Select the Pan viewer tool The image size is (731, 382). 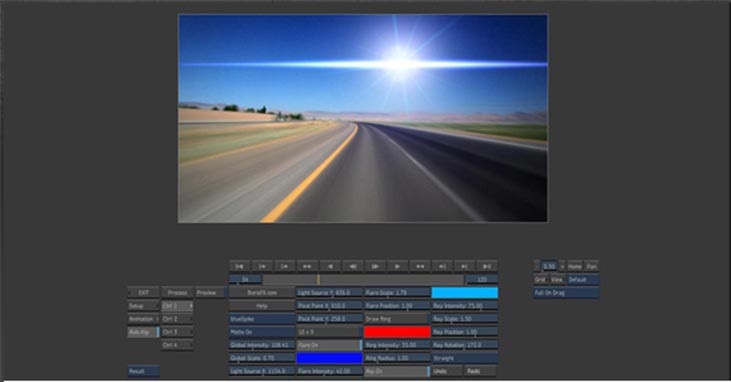[592, 266]
